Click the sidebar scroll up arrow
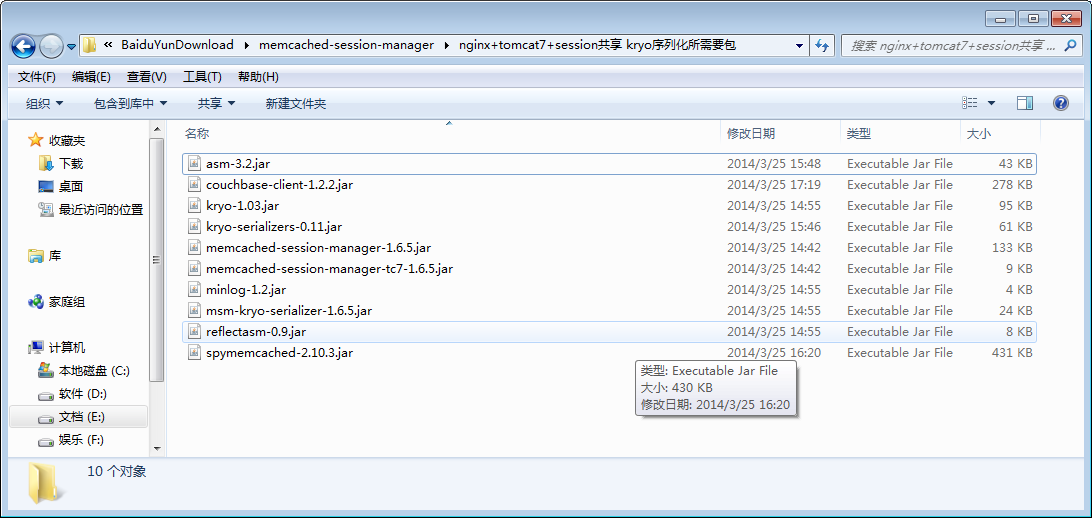 [157, 129]
